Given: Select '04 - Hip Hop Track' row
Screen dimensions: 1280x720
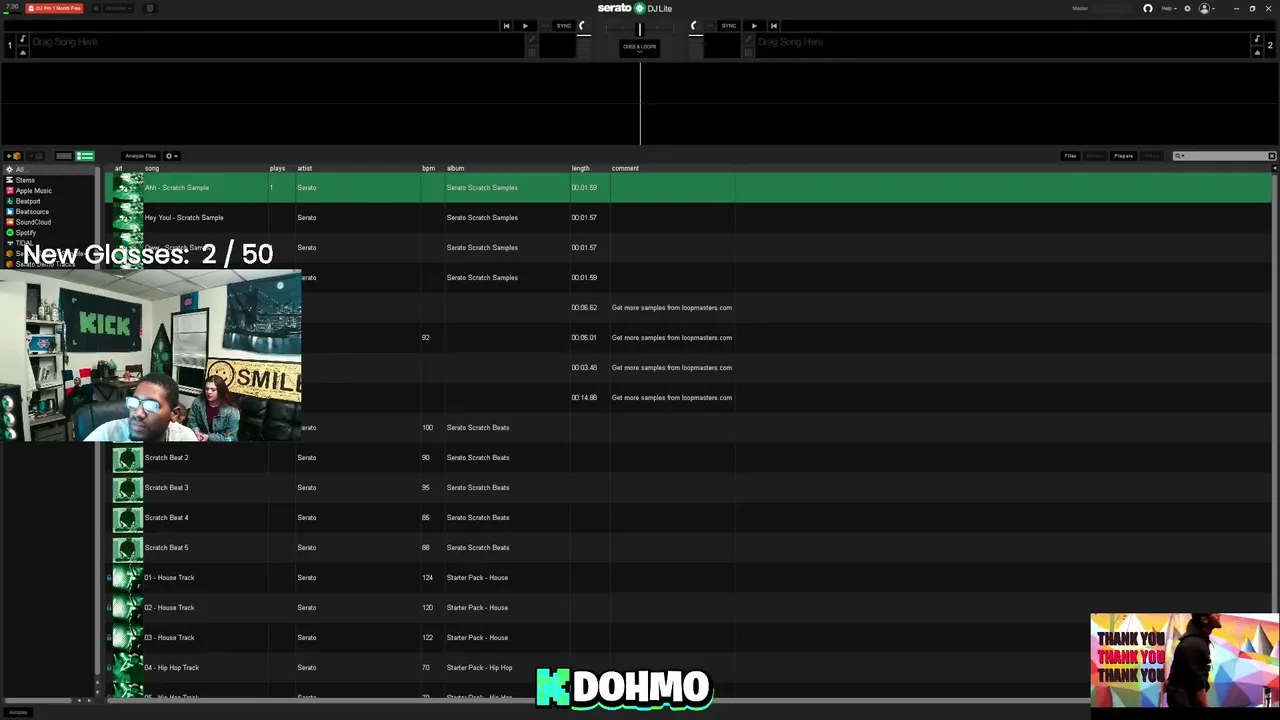Looking at the screenshot, I should coord(688,668).
